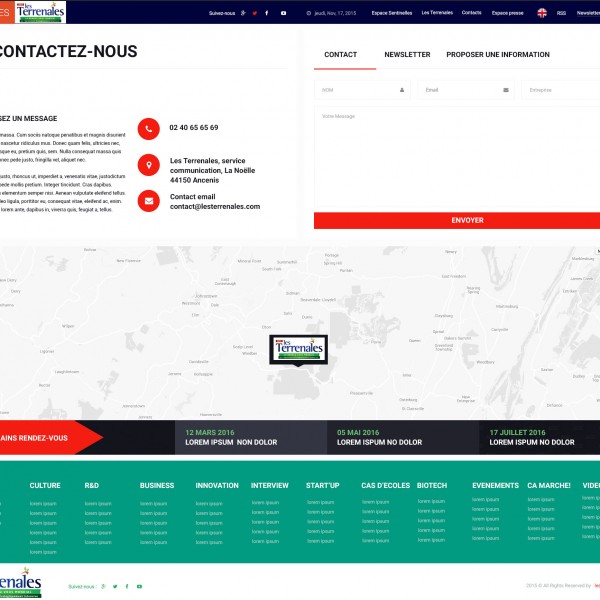Open the Biotech footer category
The width and height of the screenshot is (600, 600).
point(432,485)
